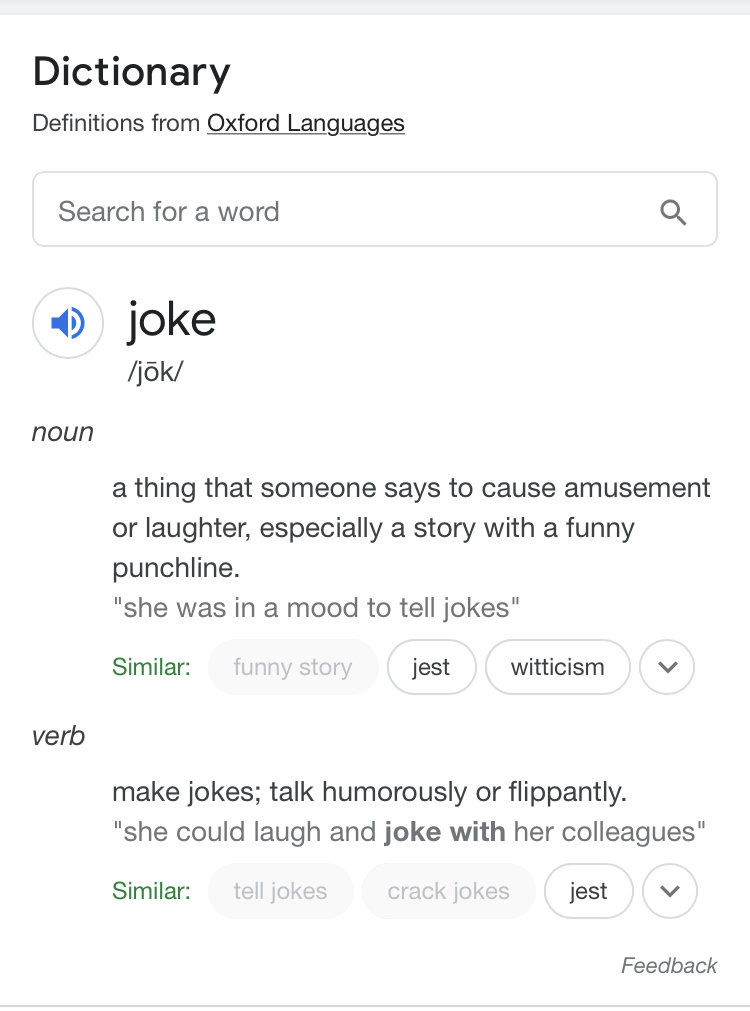Click the headword joke

pos(171,320)
